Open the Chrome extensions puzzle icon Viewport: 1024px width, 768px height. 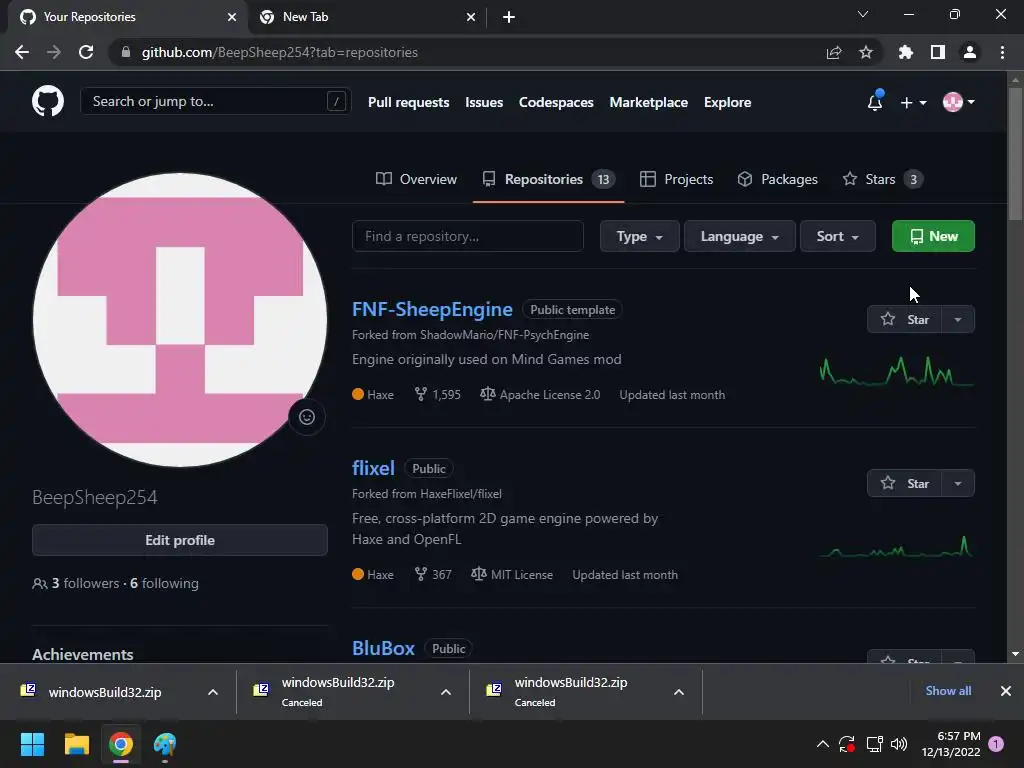click(905, 52)
